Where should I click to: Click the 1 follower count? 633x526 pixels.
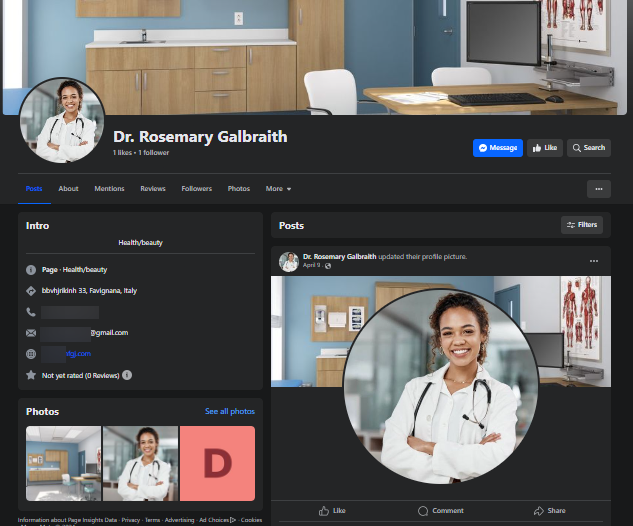154,153
